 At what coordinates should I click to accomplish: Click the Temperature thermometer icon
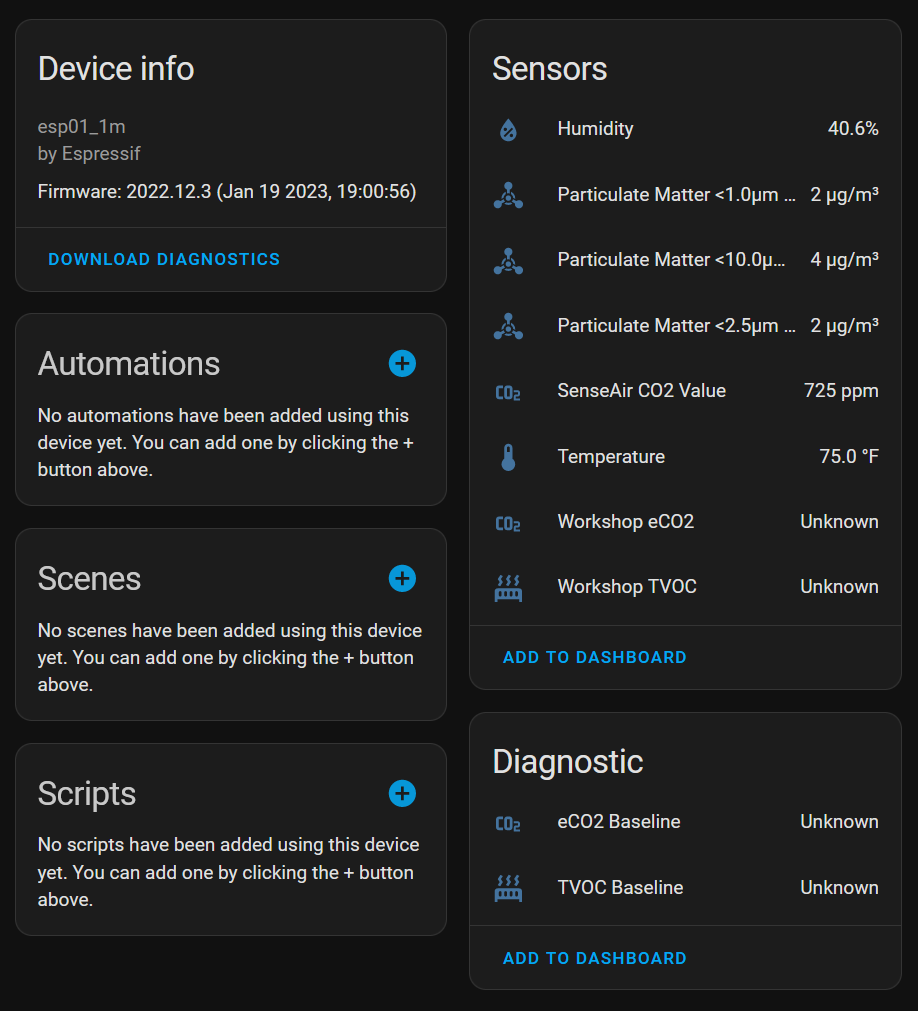click(x=508, y=457)
